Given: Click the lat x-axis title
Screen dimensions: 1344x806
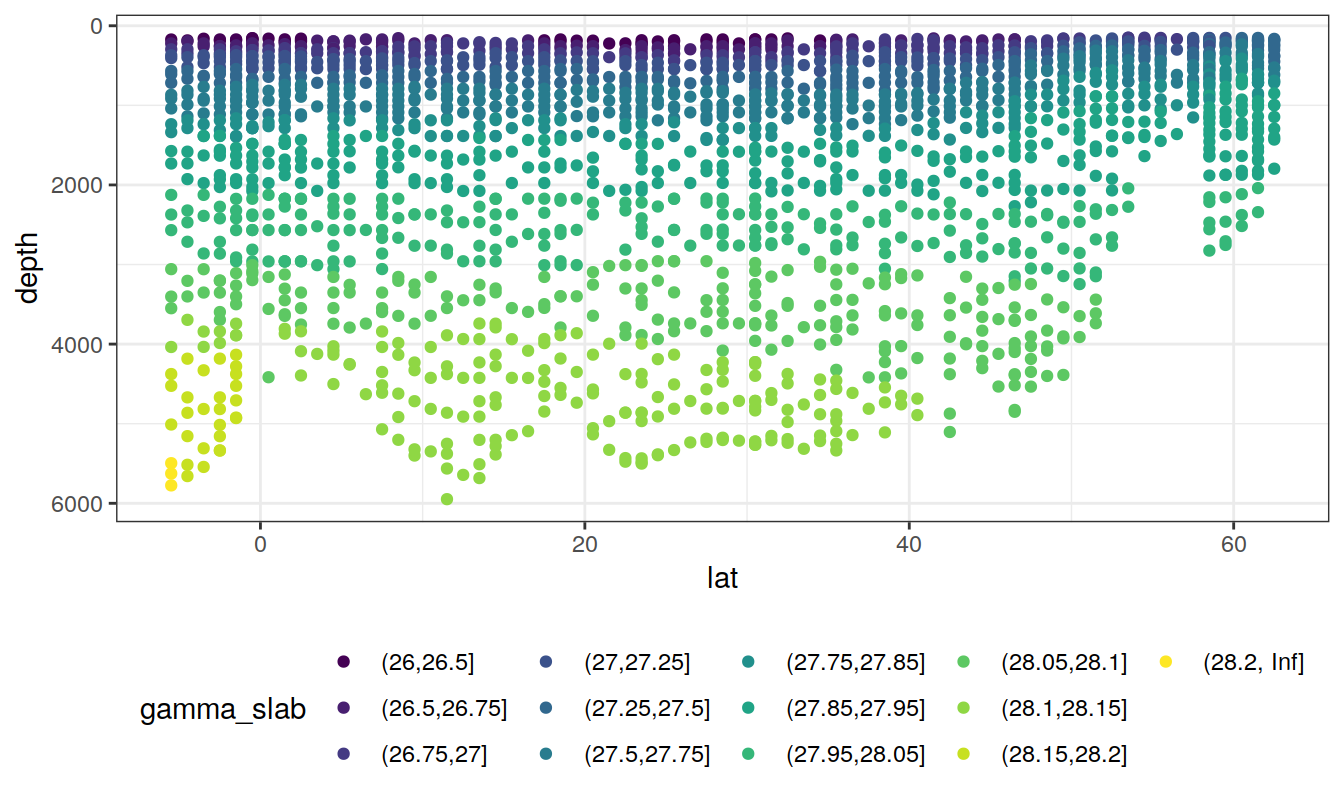Looking at the screenshot, I should point(722,578).
